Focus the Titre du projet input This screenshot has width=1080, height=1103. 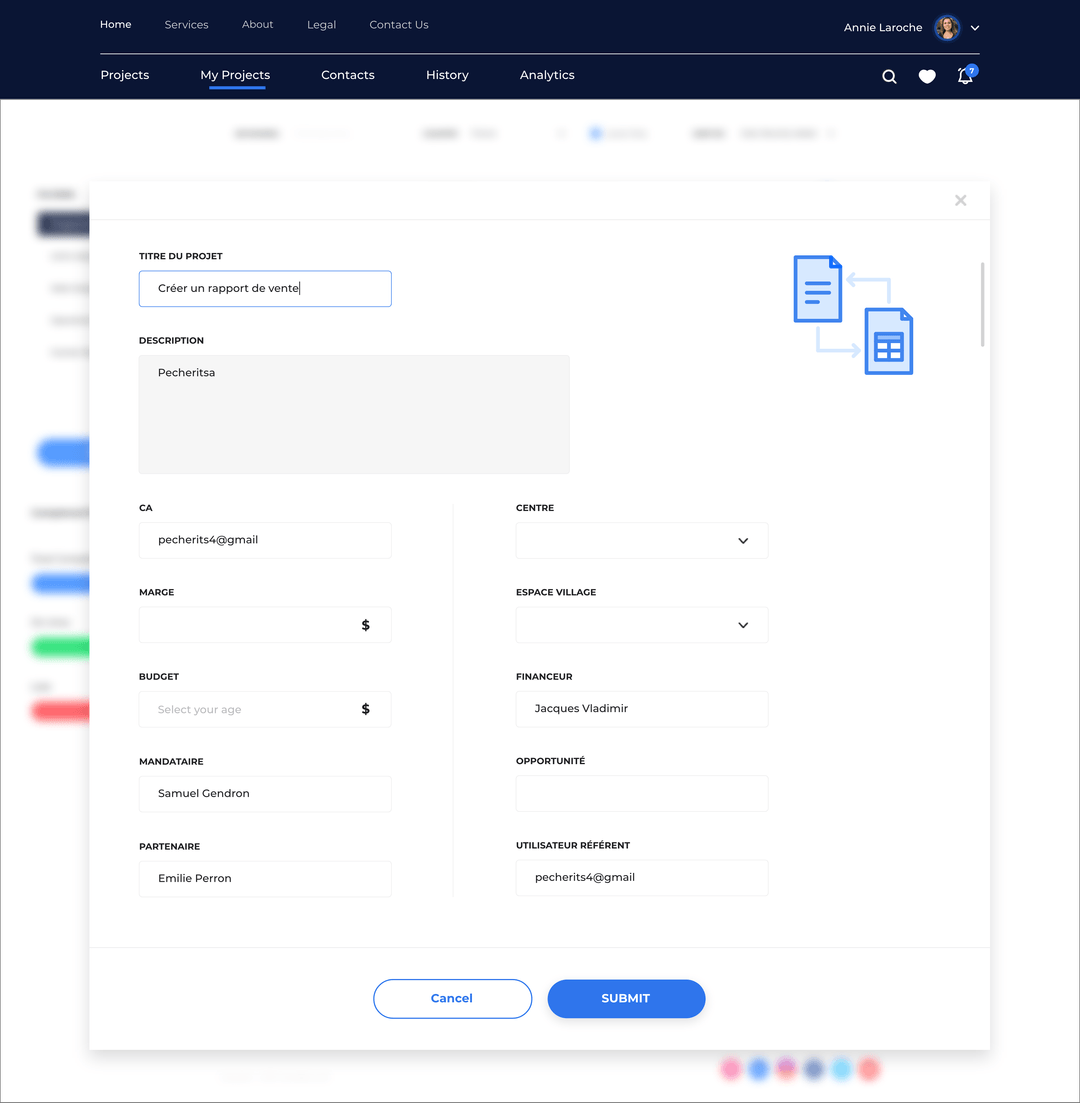point(265,288)
